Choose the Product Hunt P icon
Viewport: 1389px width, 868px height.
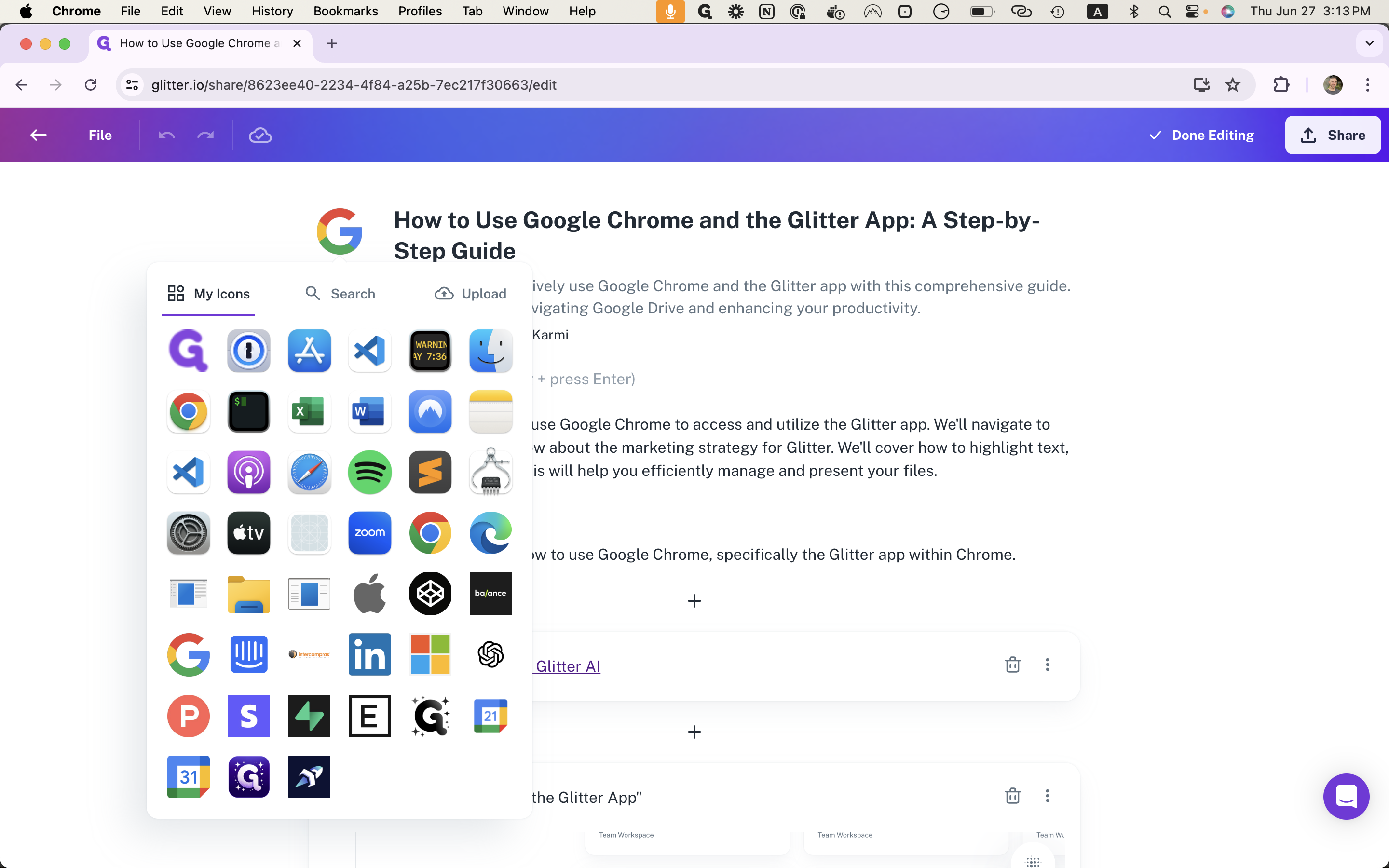click(x=188, y=716)
